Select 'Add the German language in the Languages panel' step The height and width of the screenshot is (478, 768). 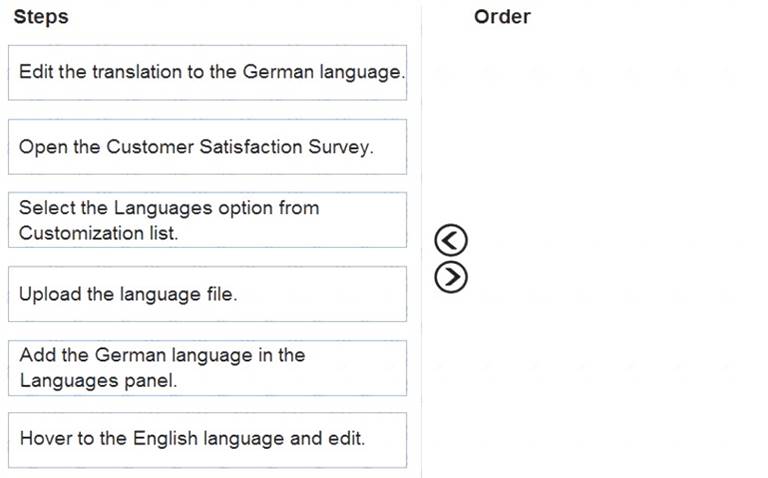(x=207, y=368)
